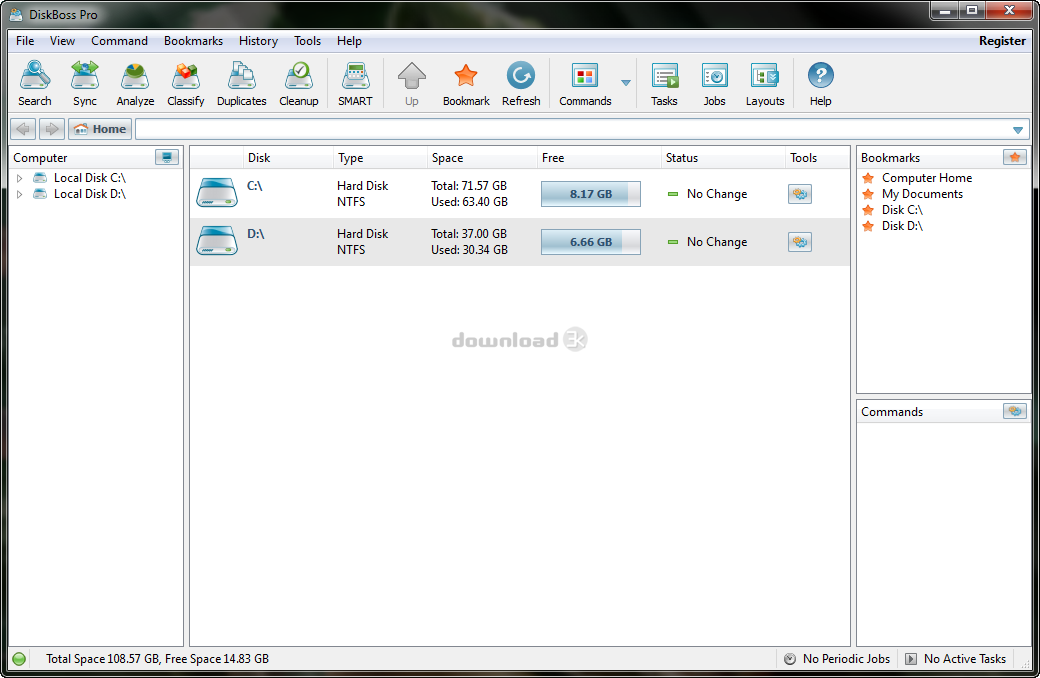This screenshot has width=1040, height=678.
Task: Click the Total Space 108.57 GB status text
Action: coord(157,659)
